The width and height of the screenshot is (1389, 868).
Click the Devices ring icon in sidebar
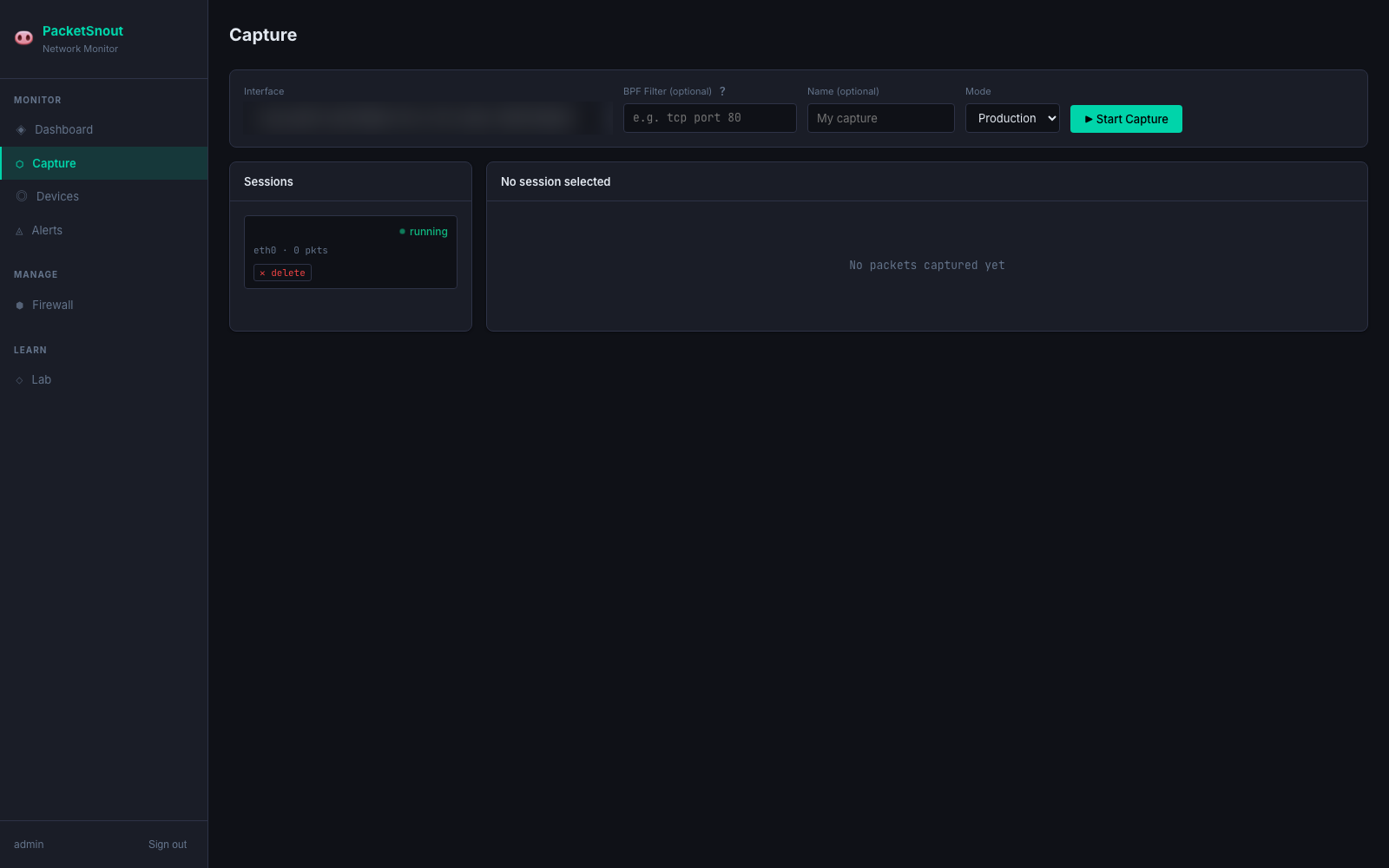22,196
